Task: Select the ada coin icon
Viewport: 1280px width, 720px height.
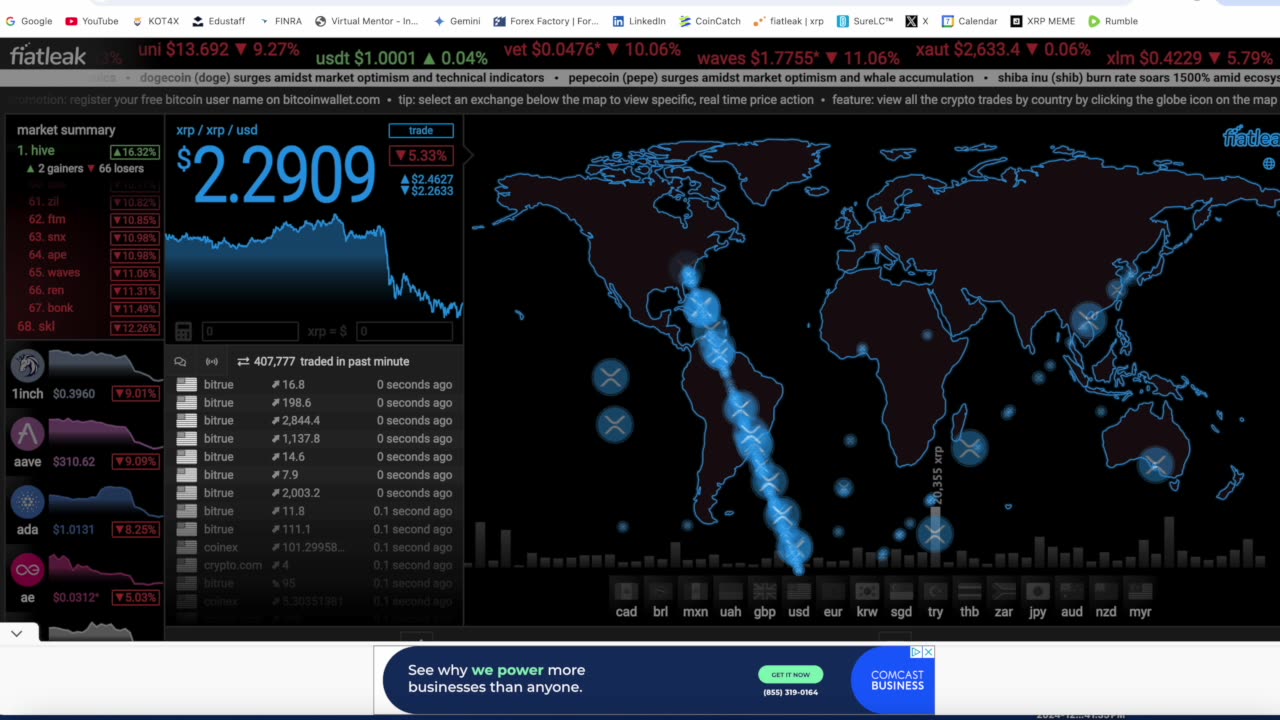Action: 27,502
